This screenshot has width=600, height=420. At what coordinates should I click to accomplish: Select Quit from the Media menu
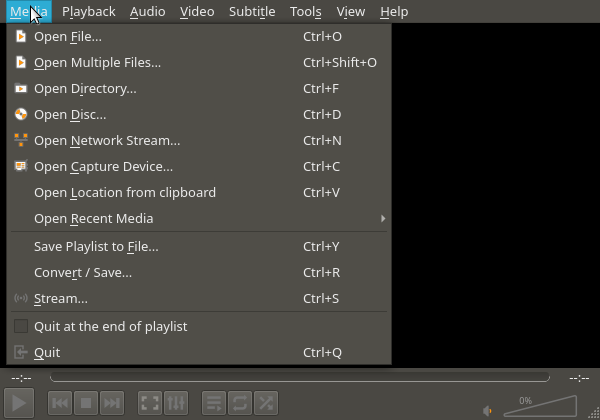47,352
